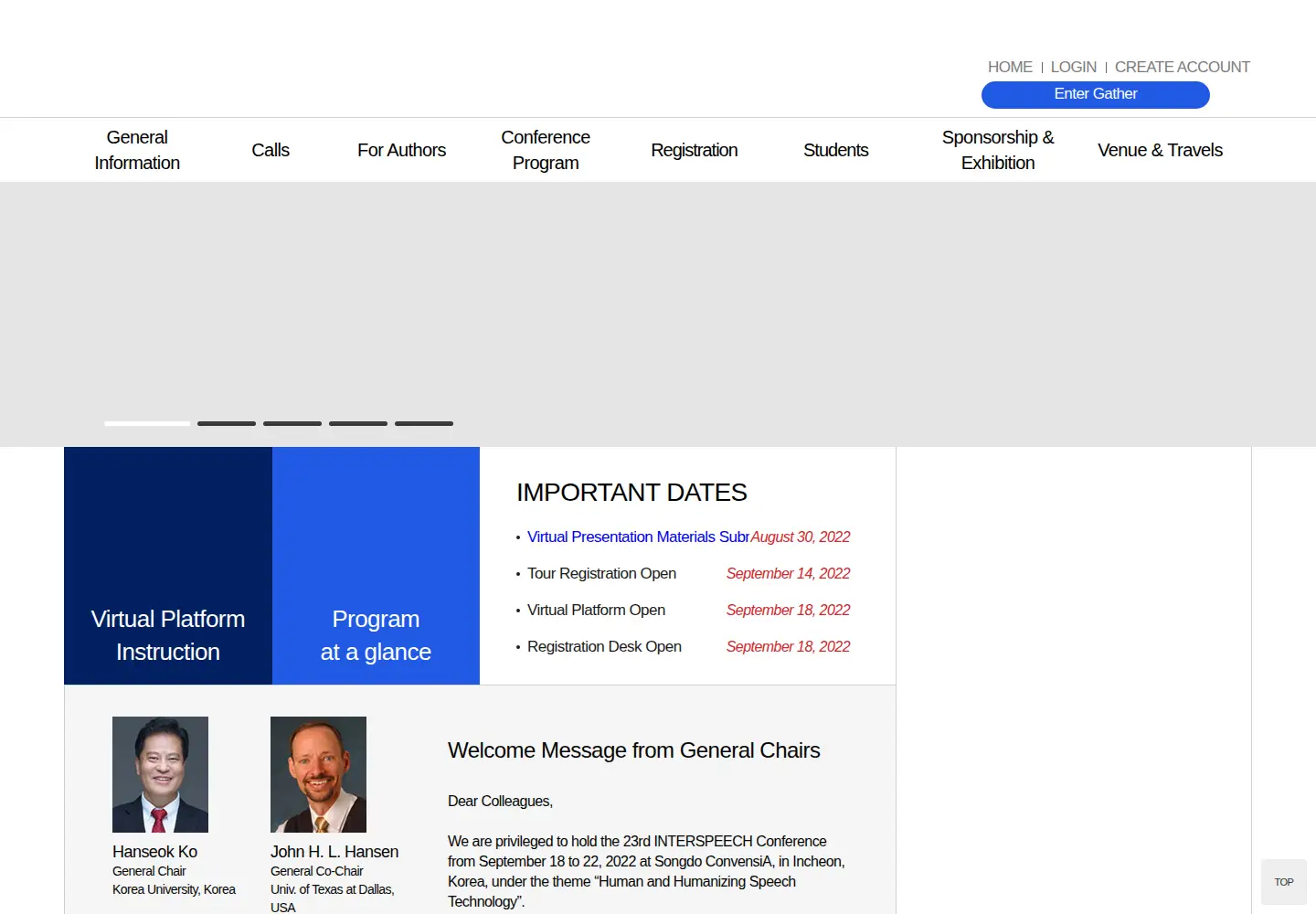
Task: Click the August 30, 2022 date
Action: click(x=801, y=537)
